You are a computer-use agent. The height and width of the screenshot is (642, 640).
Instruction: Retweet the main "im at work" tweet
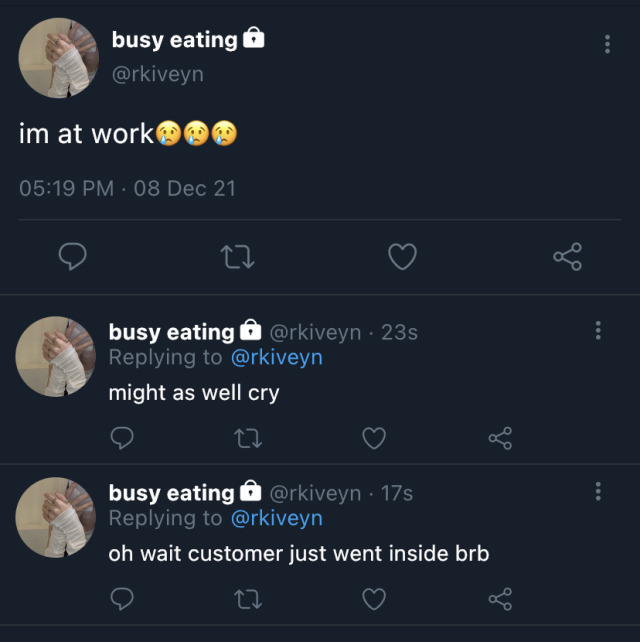click(x=237, y=258)
